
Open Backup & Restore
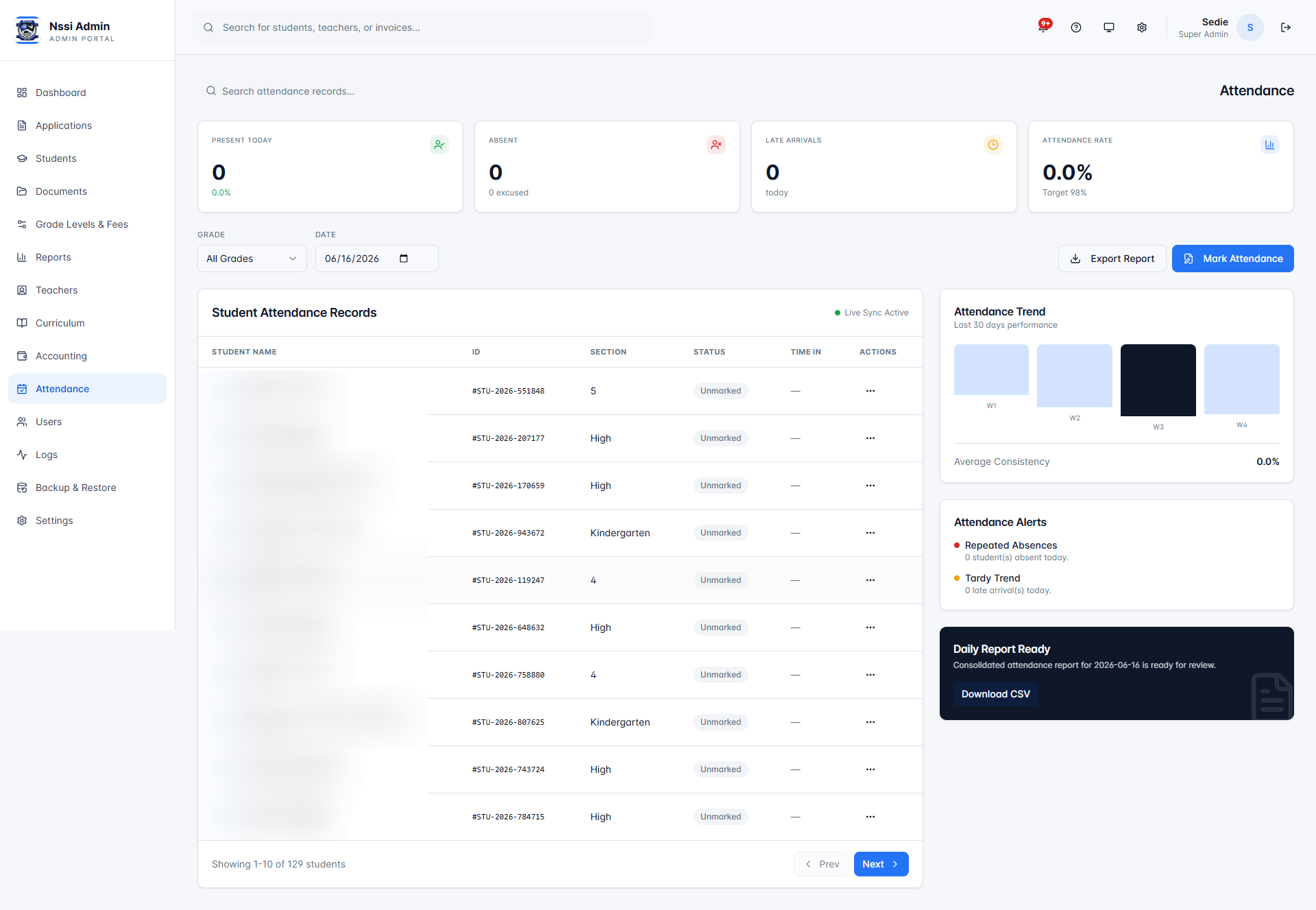pyautogui.click(x=87, y=488)
